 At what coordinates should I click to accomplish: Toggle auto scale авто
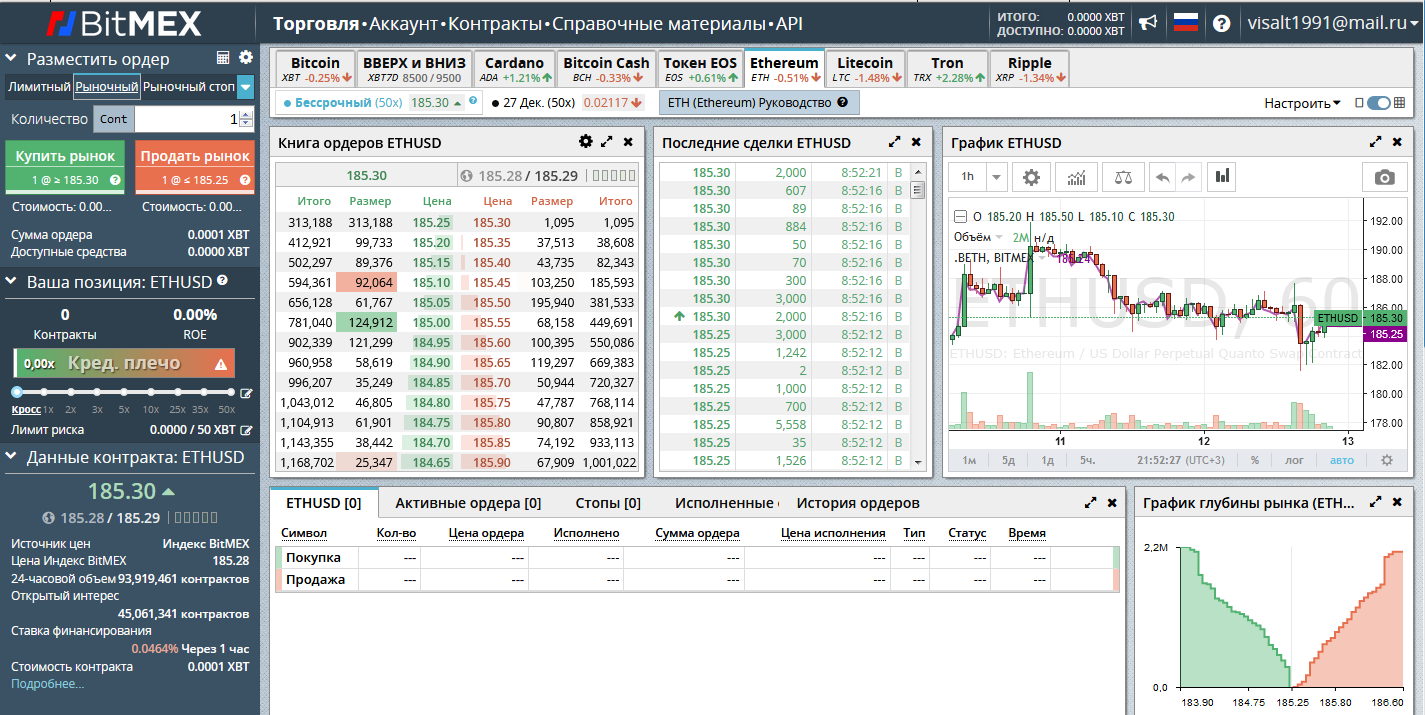(1342, 460)
